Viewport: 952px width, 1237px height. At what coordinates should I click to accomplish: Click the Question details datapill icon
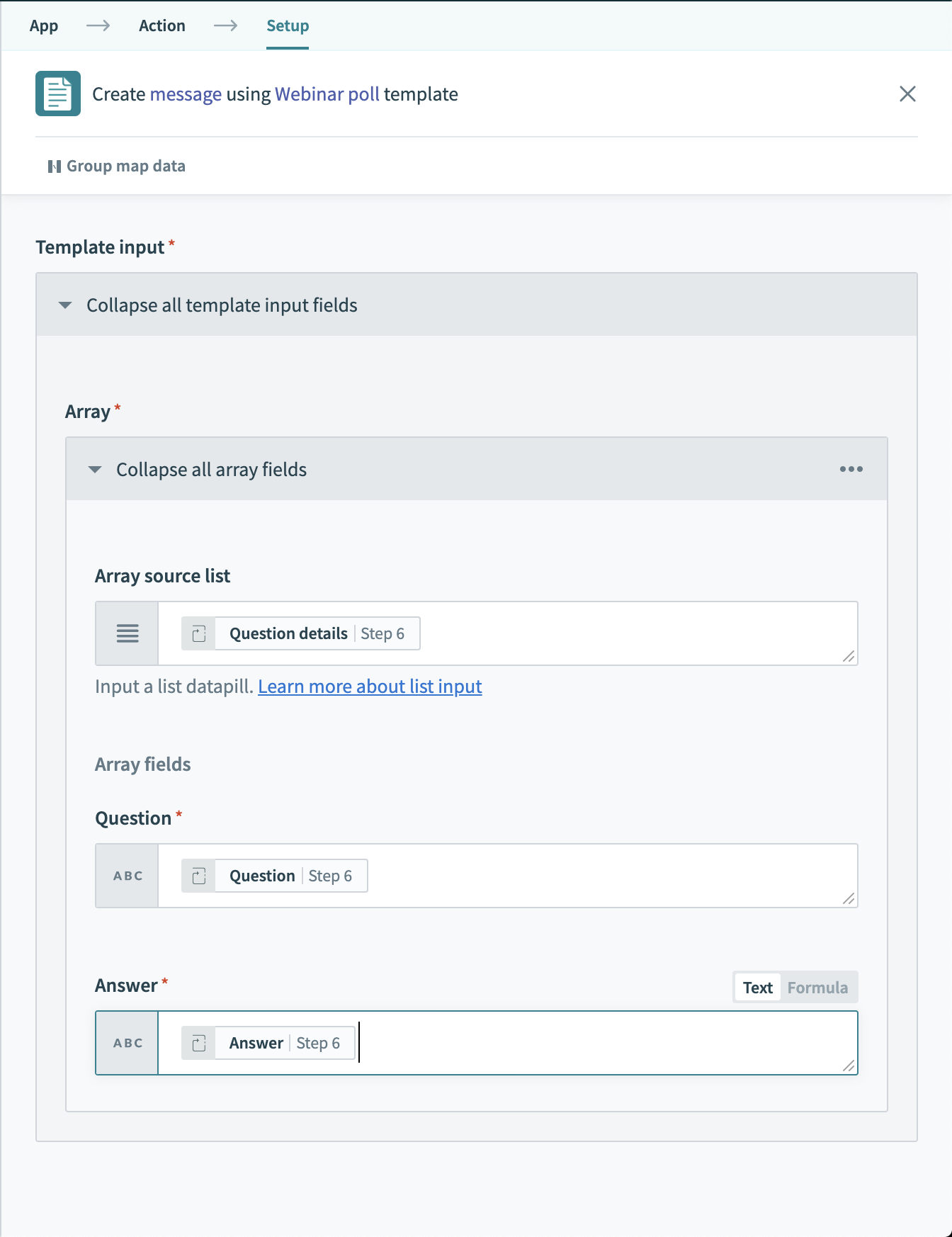[x=199, y=633]
